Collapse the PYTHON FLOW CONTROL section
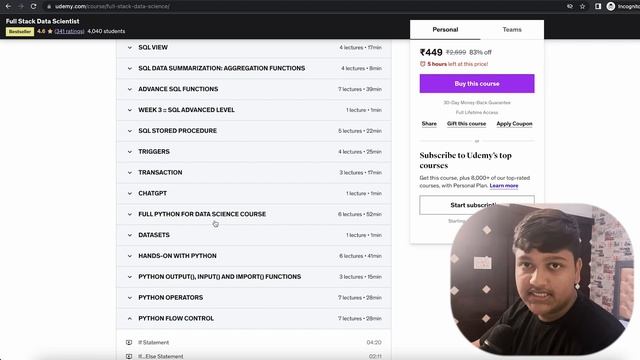640x360 pixels. click(x=253, y=318)
